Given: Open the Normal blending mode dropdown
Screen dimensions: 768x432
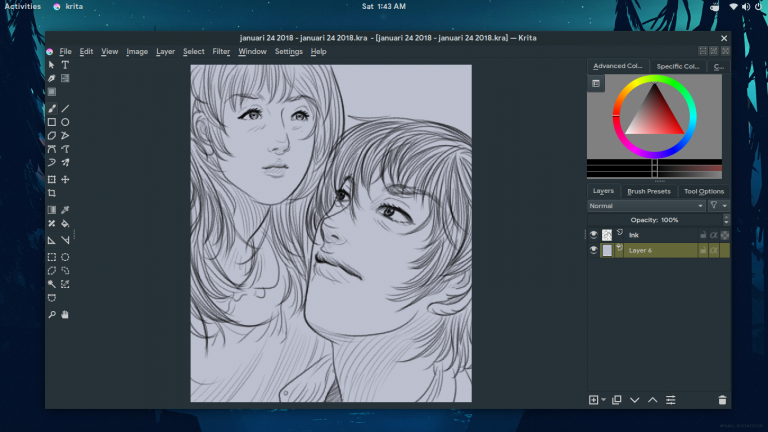Looking at the screenshot, I should [x=646, y=206].
